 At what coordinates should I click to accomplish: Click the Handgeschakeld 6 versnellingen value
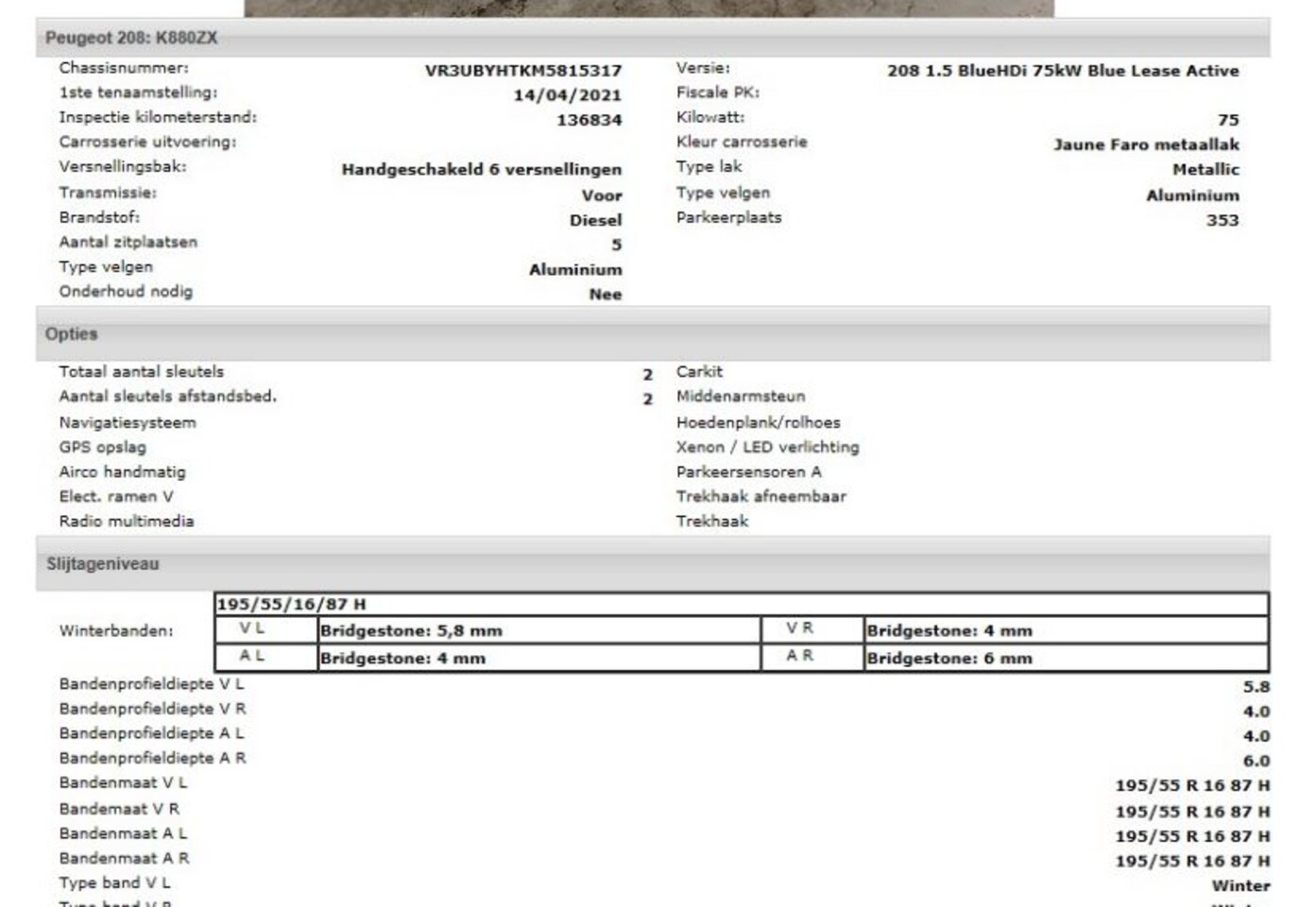(481, 170)
